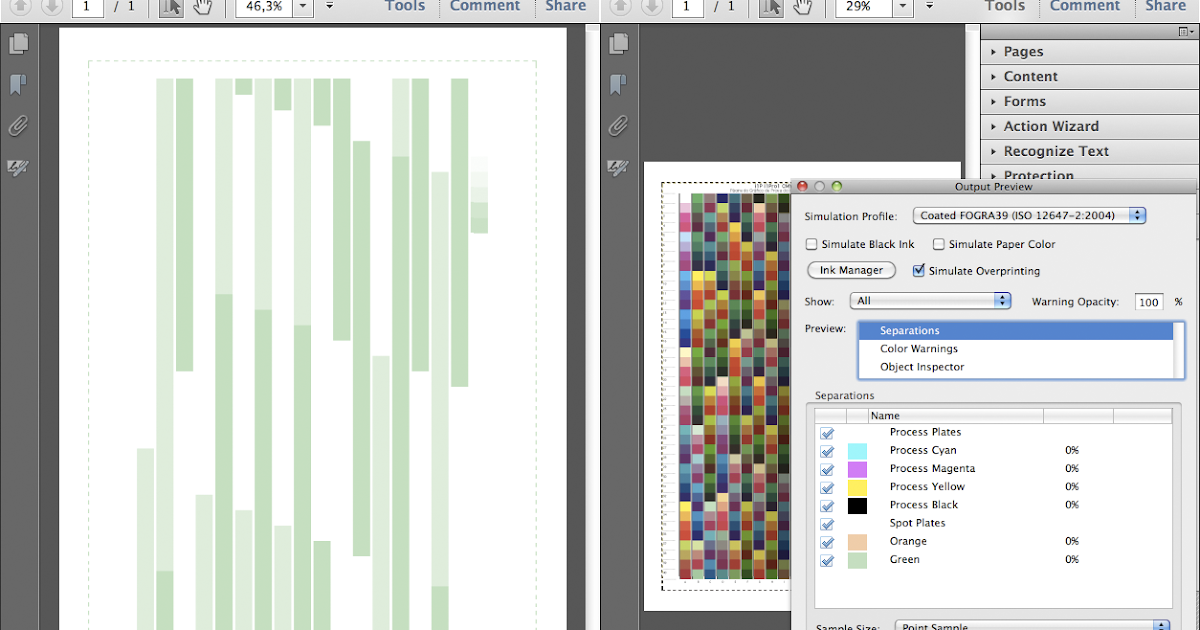
Task: Open Comment pane in right window
Action: click(1085, 6)
